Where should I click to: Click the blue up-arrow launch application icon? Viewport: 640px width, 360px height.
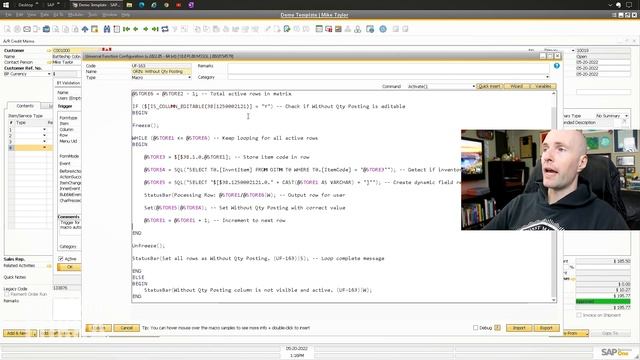pyautogui.click(x=85, y=29)
